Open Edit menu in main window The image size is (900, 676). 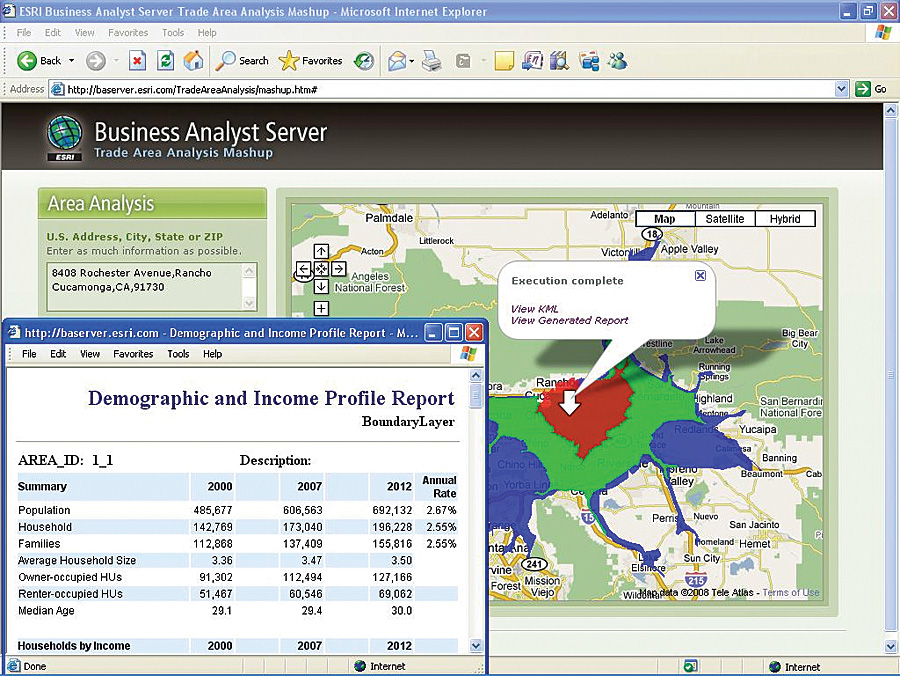[x=53, y=33]
